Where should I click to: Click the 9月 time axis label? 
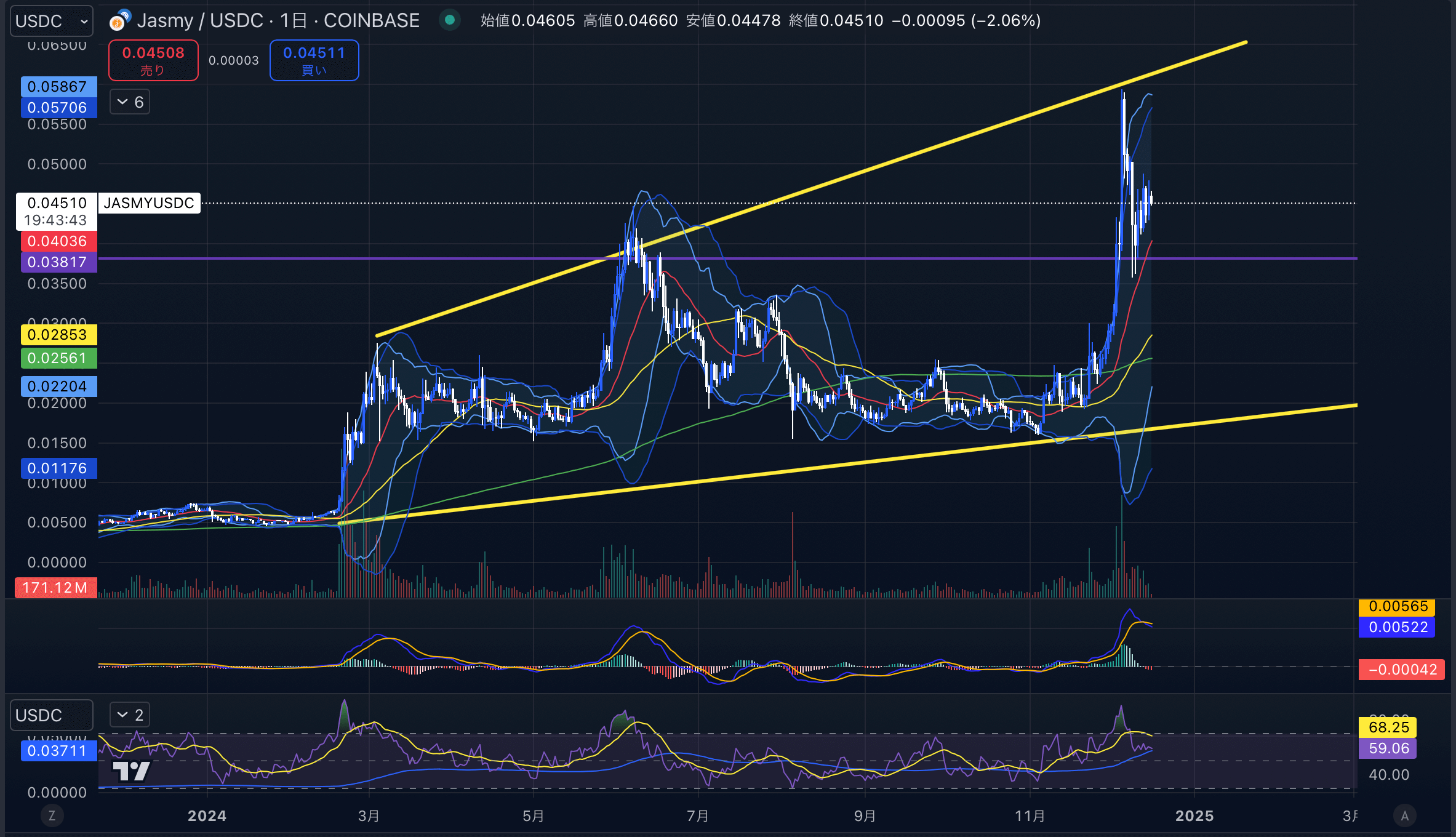coord(865,816)
